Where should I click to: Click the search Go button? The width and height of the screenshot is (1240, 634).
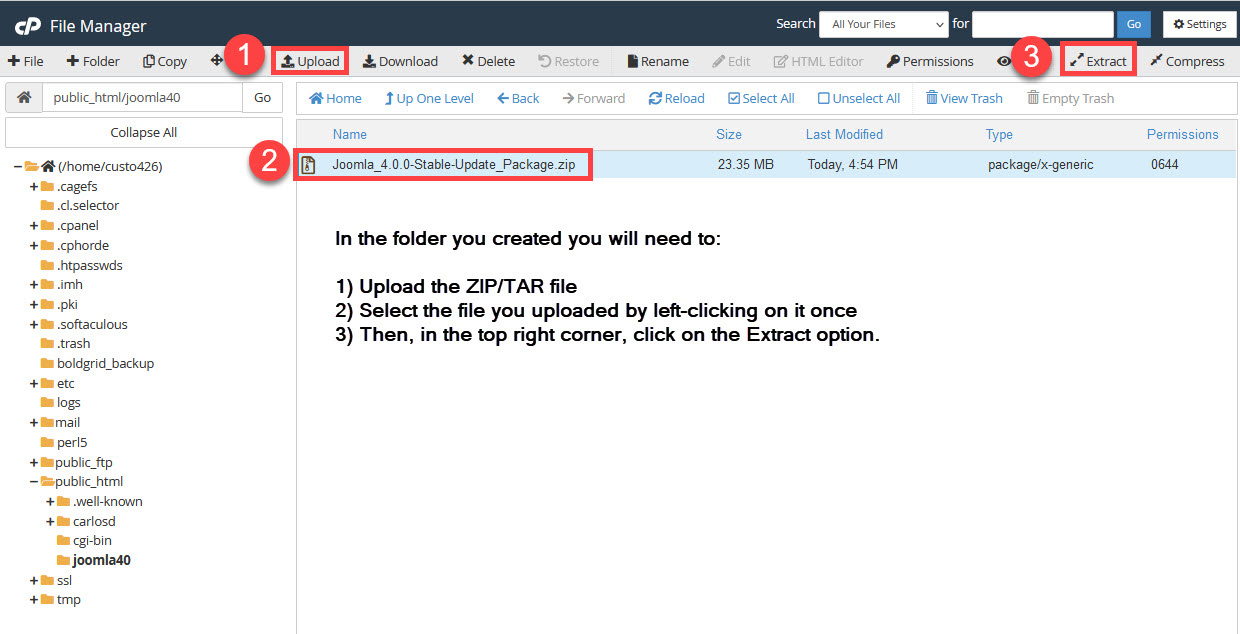tap(1134, 24)
